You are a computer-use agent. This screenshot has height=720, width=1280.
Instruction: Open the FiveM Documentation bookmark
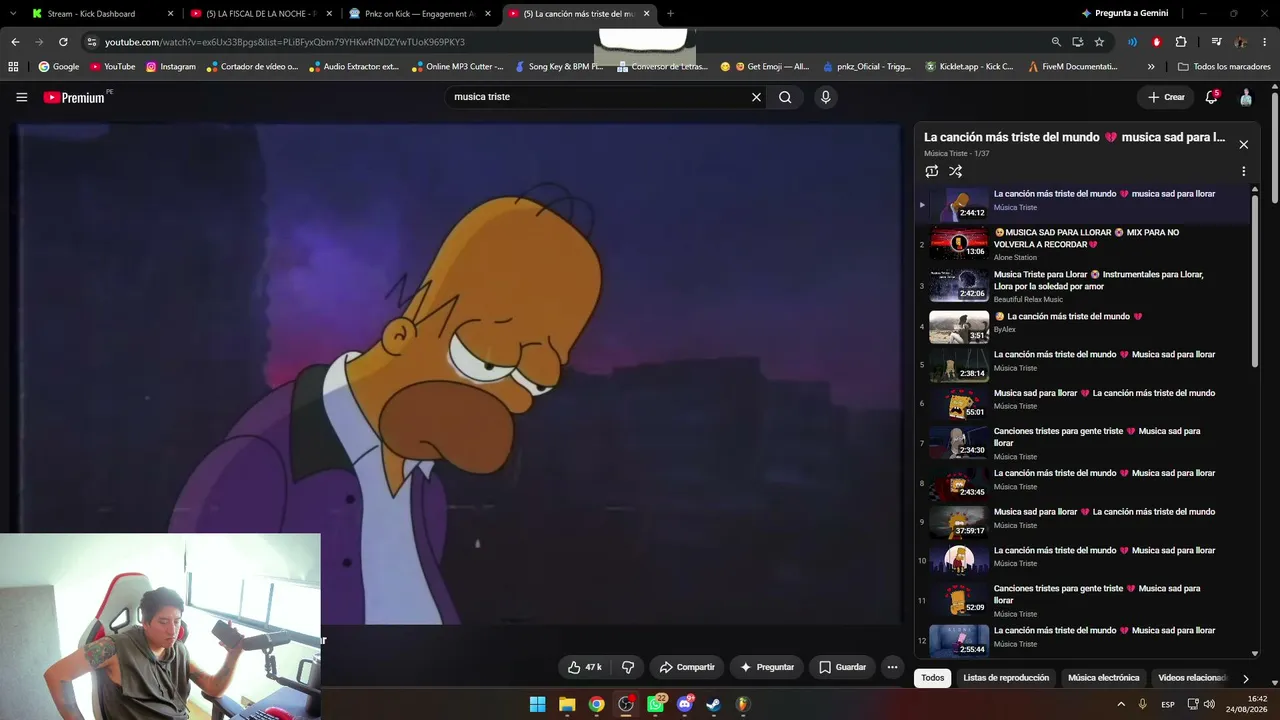(x=1073, y=67)
